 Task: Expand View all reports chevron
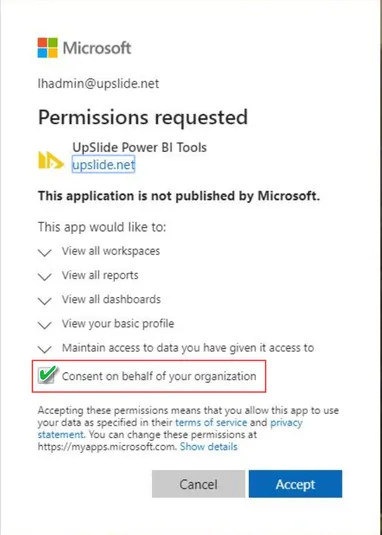(45, 277)
